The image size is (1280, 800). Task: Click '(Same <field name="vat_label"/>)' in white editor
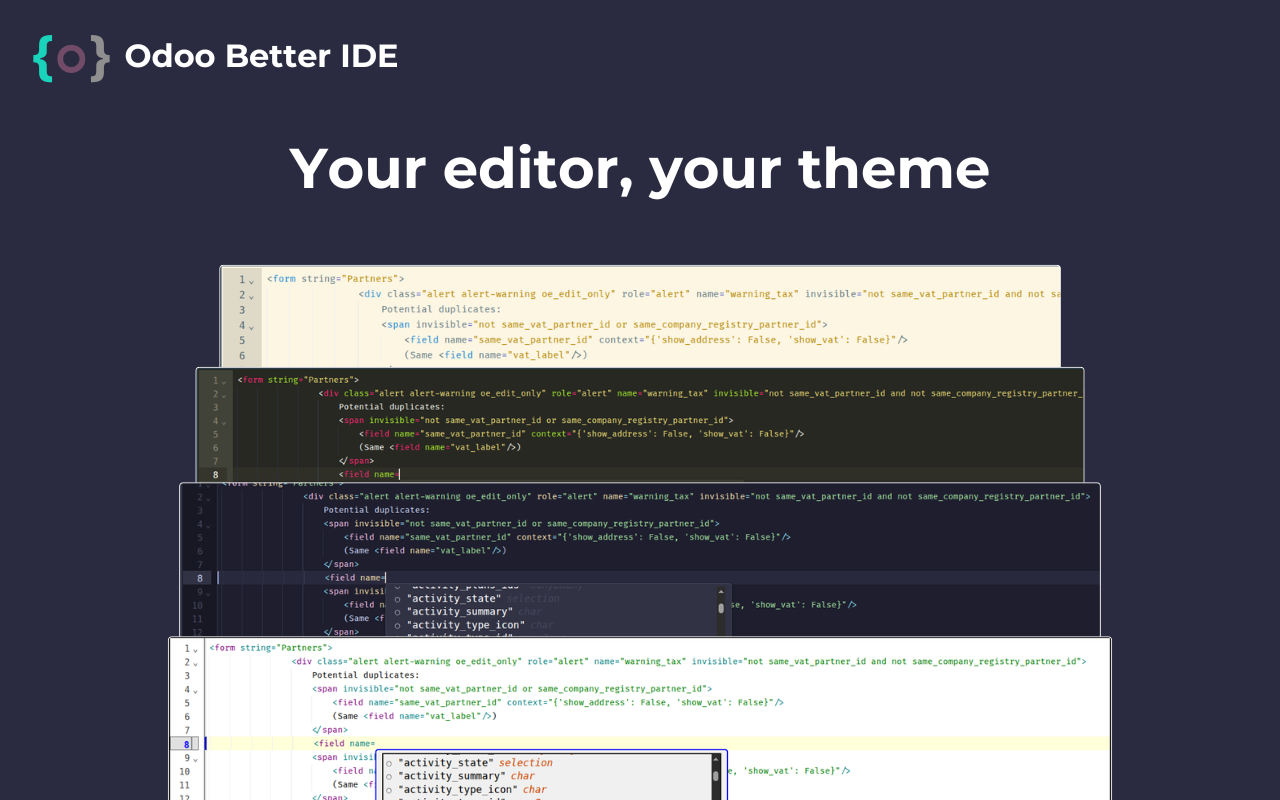pyautogui.click(x=415, y=716)
